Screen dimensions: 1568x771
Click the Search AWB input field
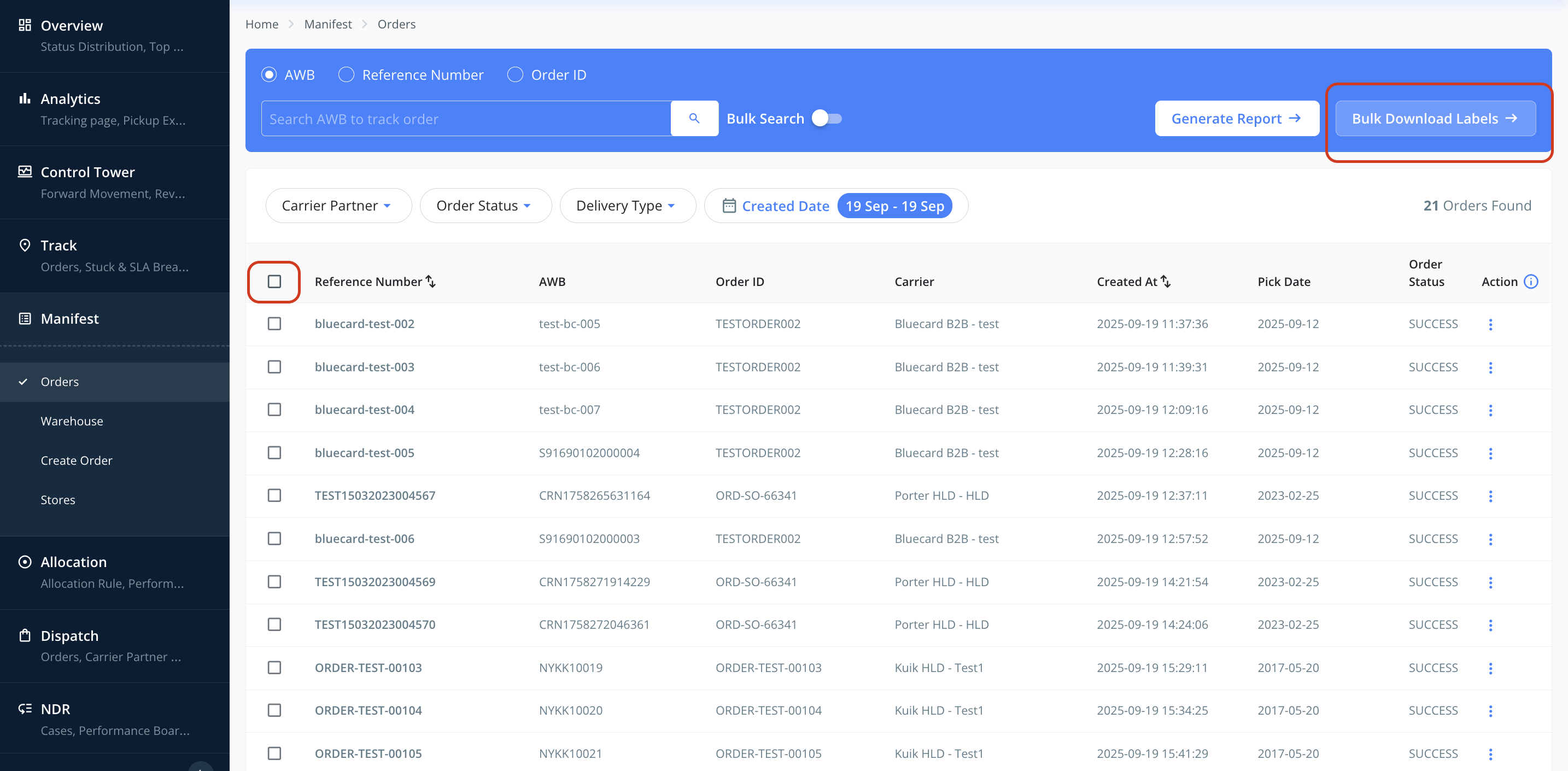[466, 118]
